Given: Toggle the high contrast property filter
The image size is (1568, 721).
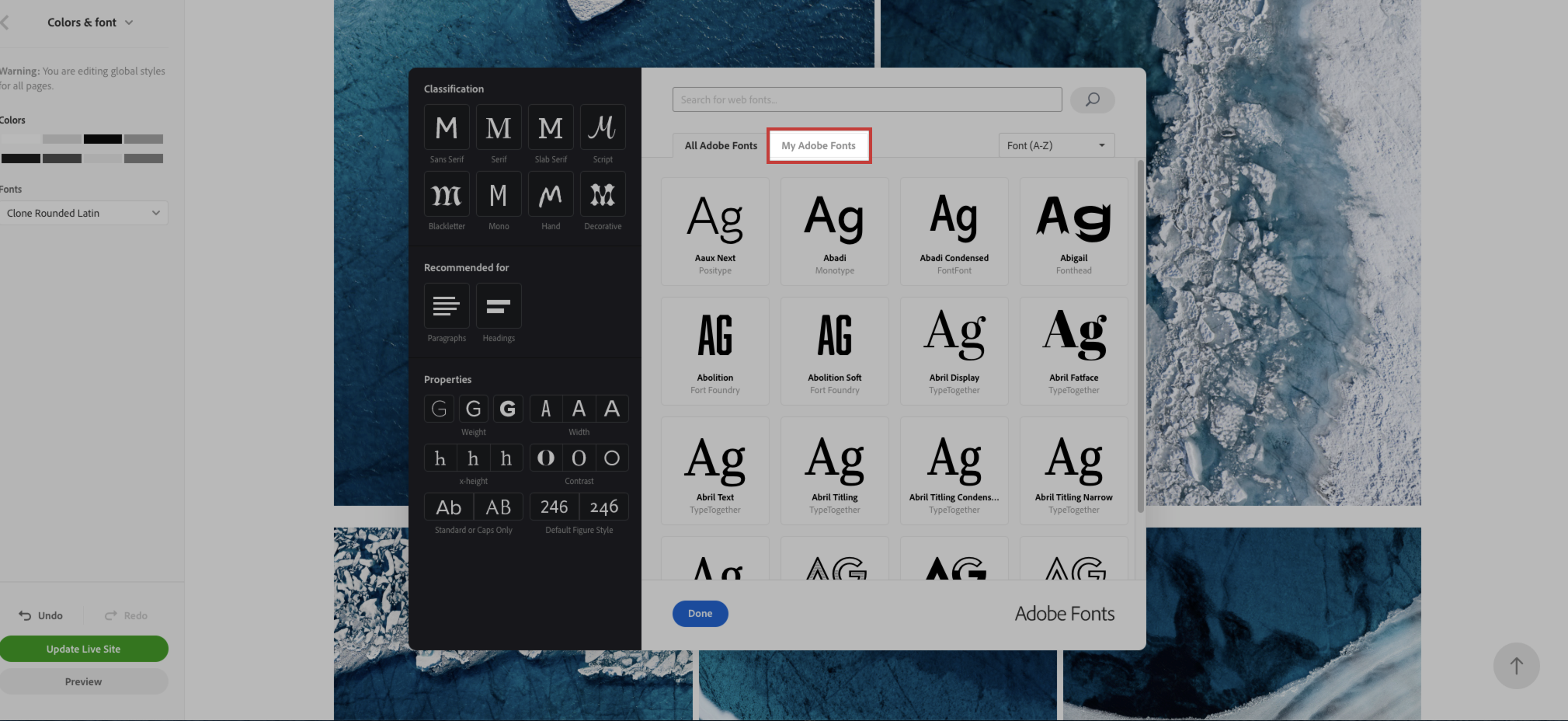Looking at the screenshot, I should (x=546, y=458).
